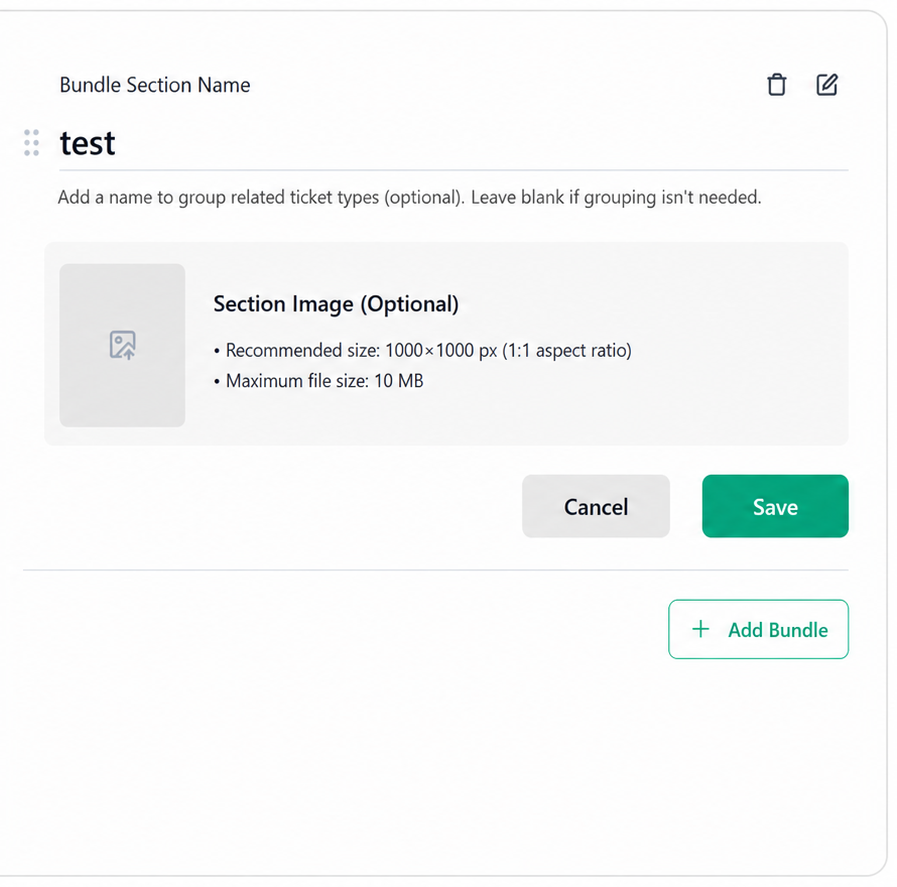
Task: Click the plus icon in Add Bundle
Action: coord(700,629)
